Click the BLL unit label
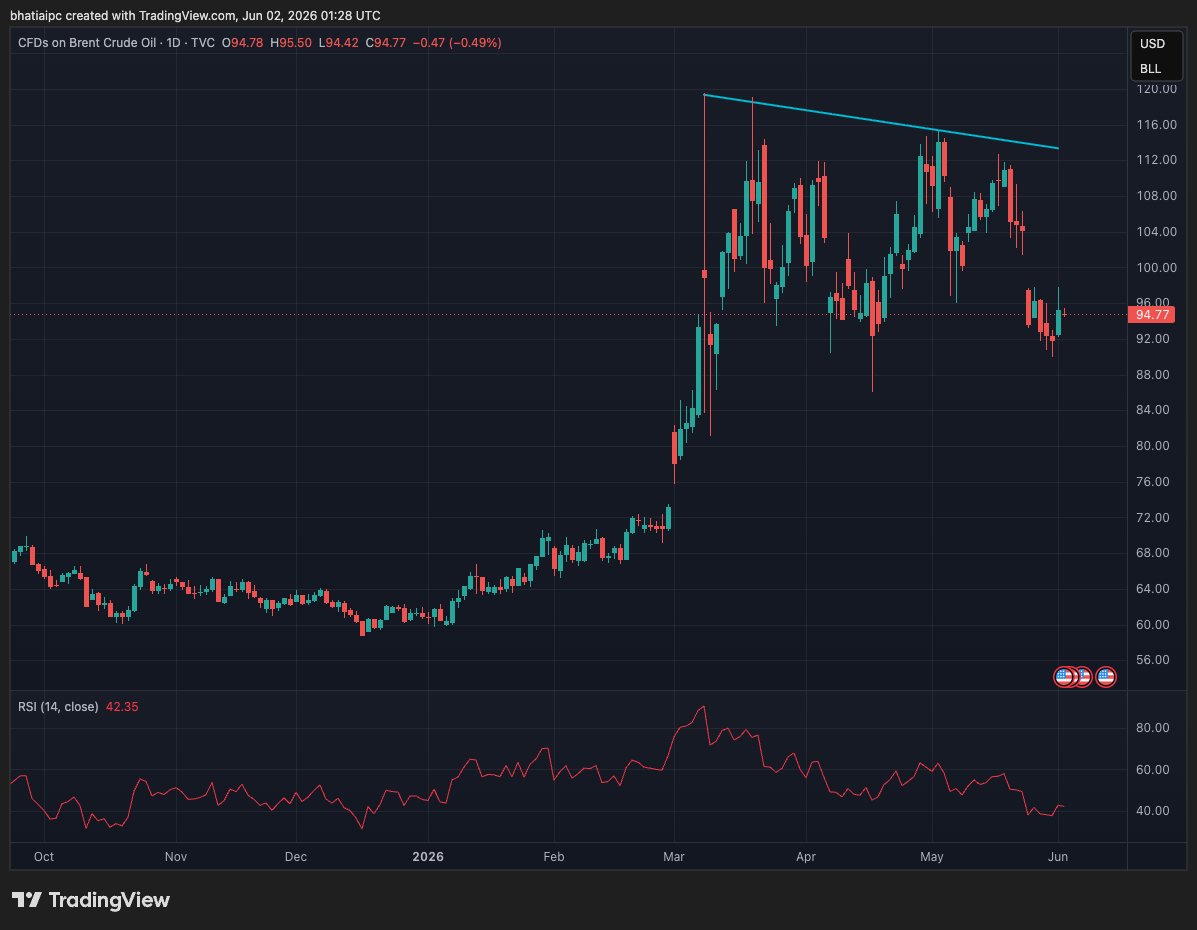Image resolution: width=1197 pixels, height=930 pixels. tap(1150, 69)
